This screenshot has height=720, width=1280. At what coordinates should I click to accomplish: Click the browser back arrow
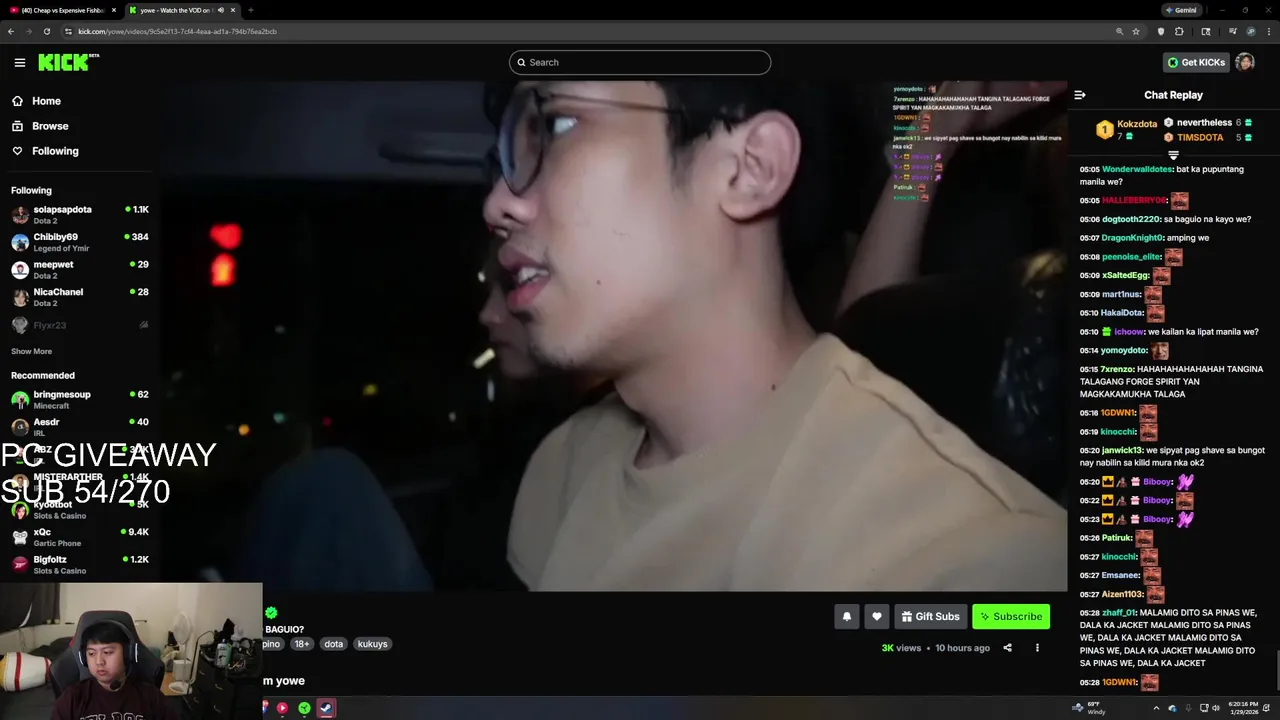click(11, 31)
